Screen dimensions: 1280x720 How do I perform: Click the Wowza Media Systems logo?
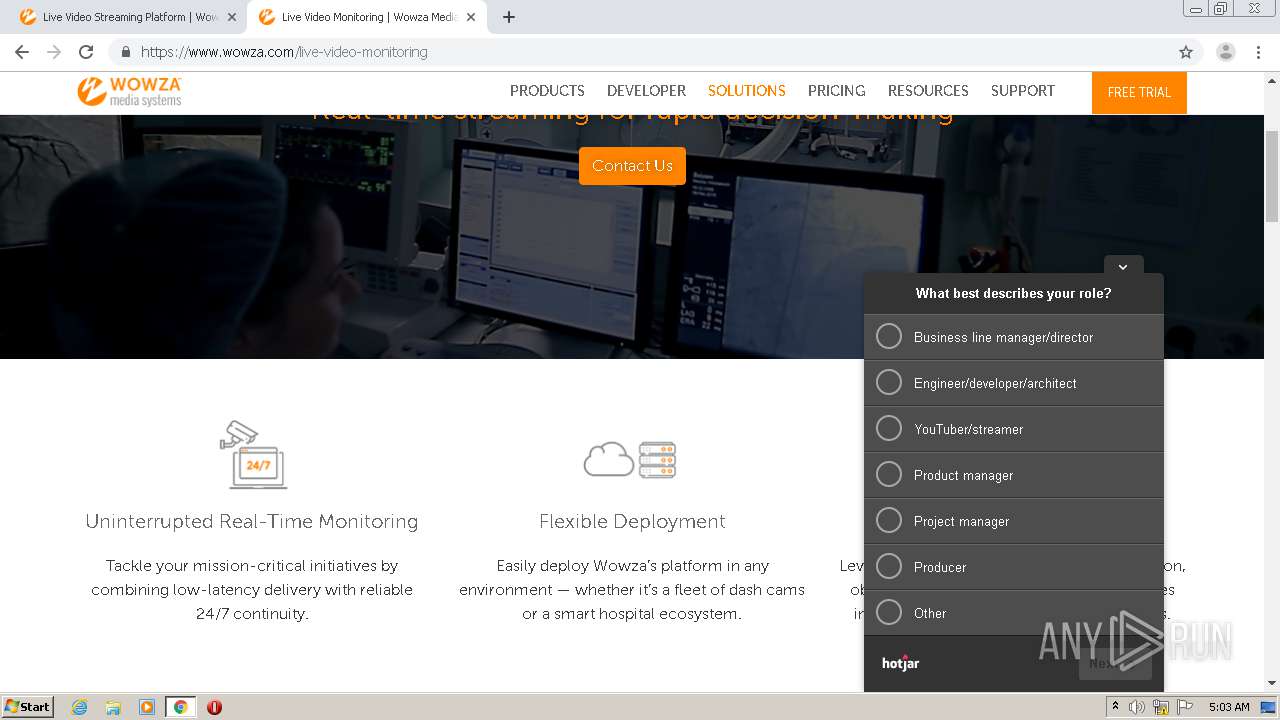130,91
